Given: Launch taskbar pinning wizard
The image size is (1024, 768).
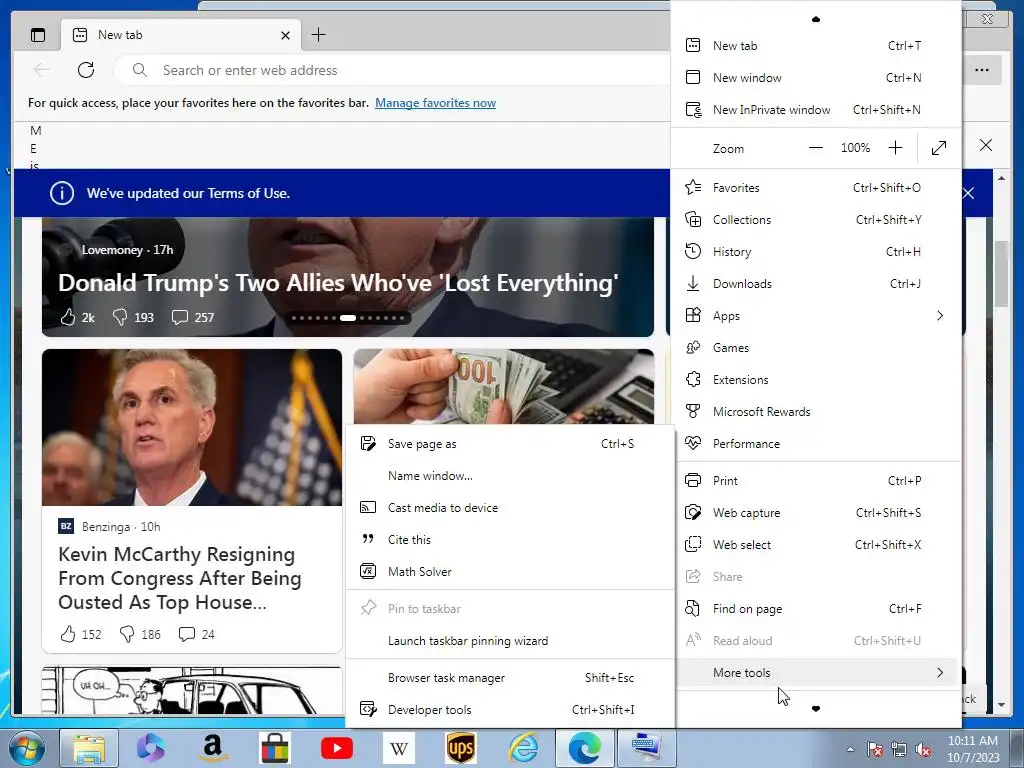Looking at the screenshot, I should tap(509, 641).
